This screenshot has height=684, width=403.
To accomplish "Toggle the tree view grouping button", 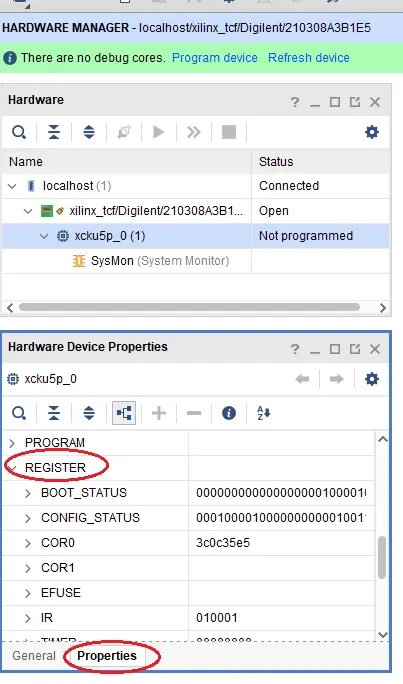I will tap(124, 413).
